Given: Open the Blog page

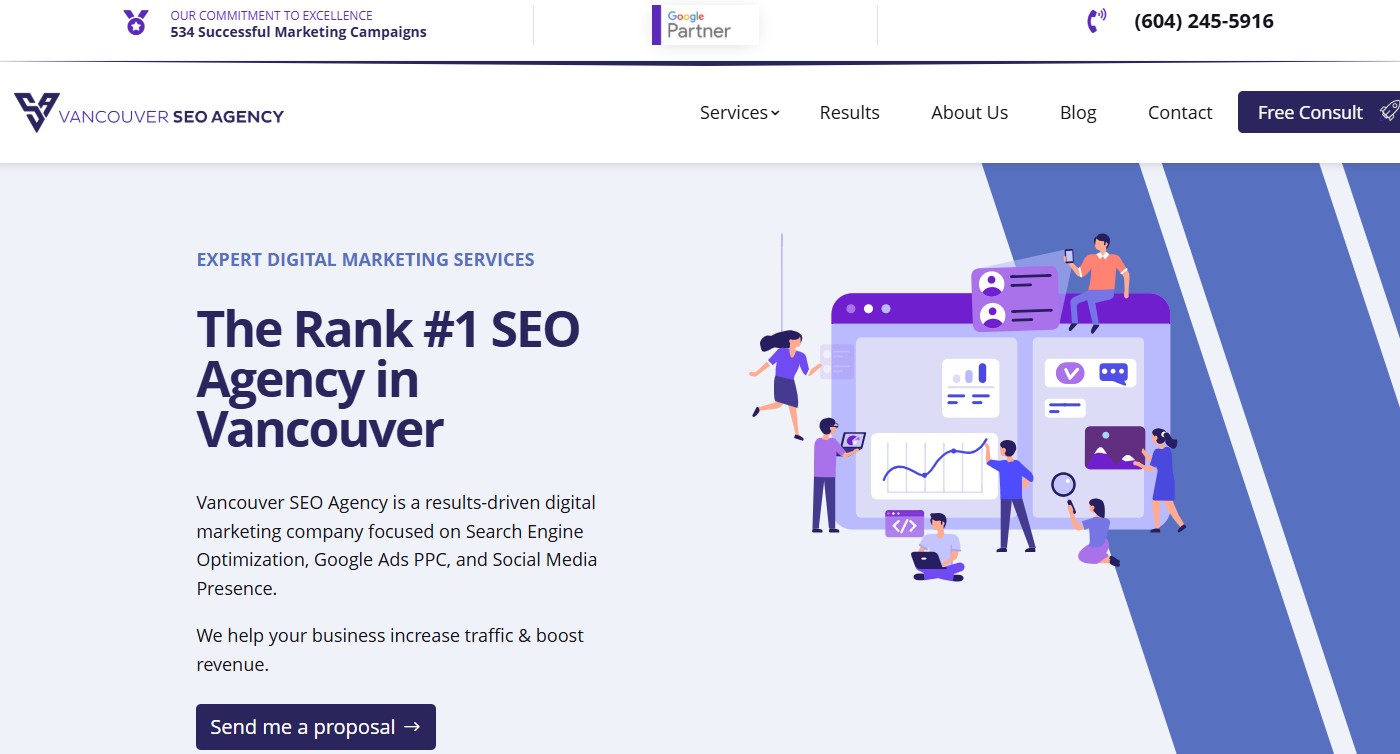Looking at the screenshot, I should [x=1077, y=112].
